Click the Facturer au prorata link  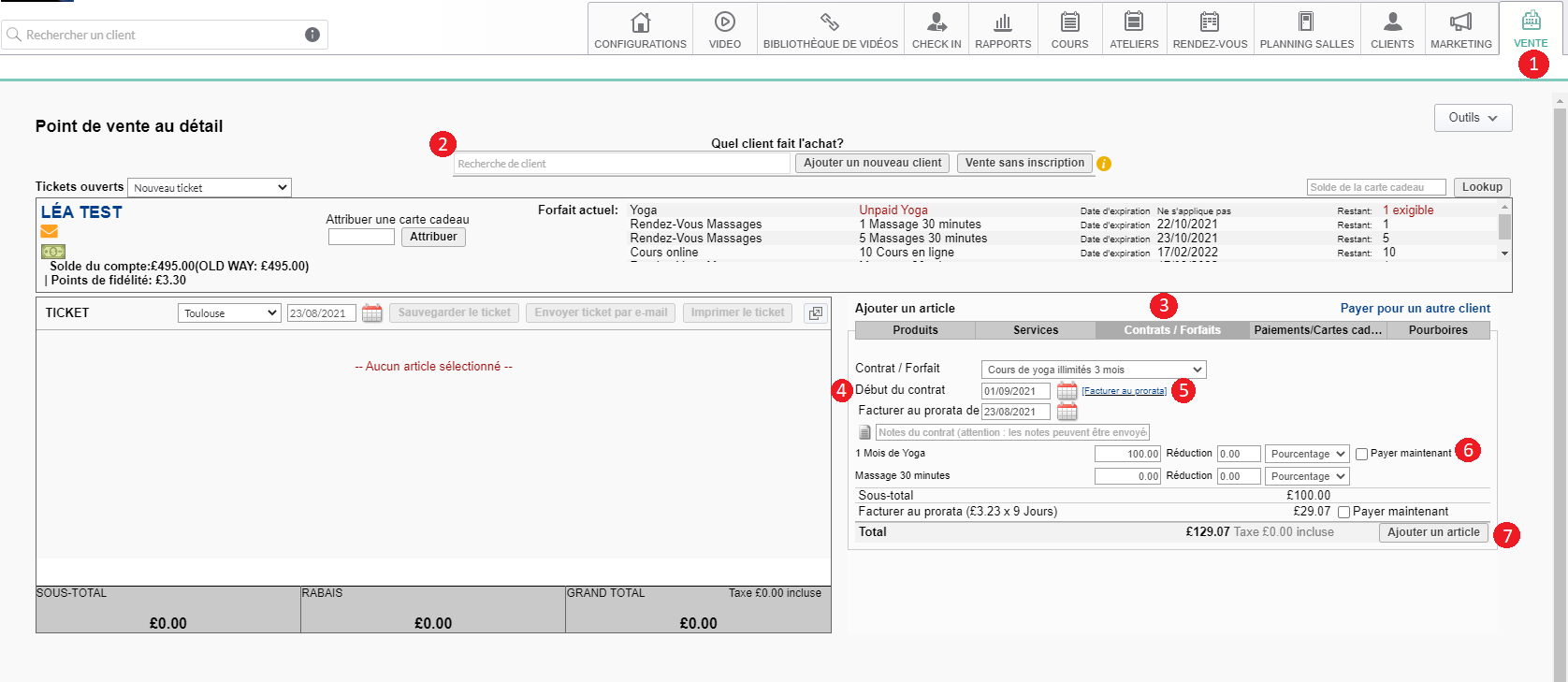pyautogui.click(x=1124, y=391)
